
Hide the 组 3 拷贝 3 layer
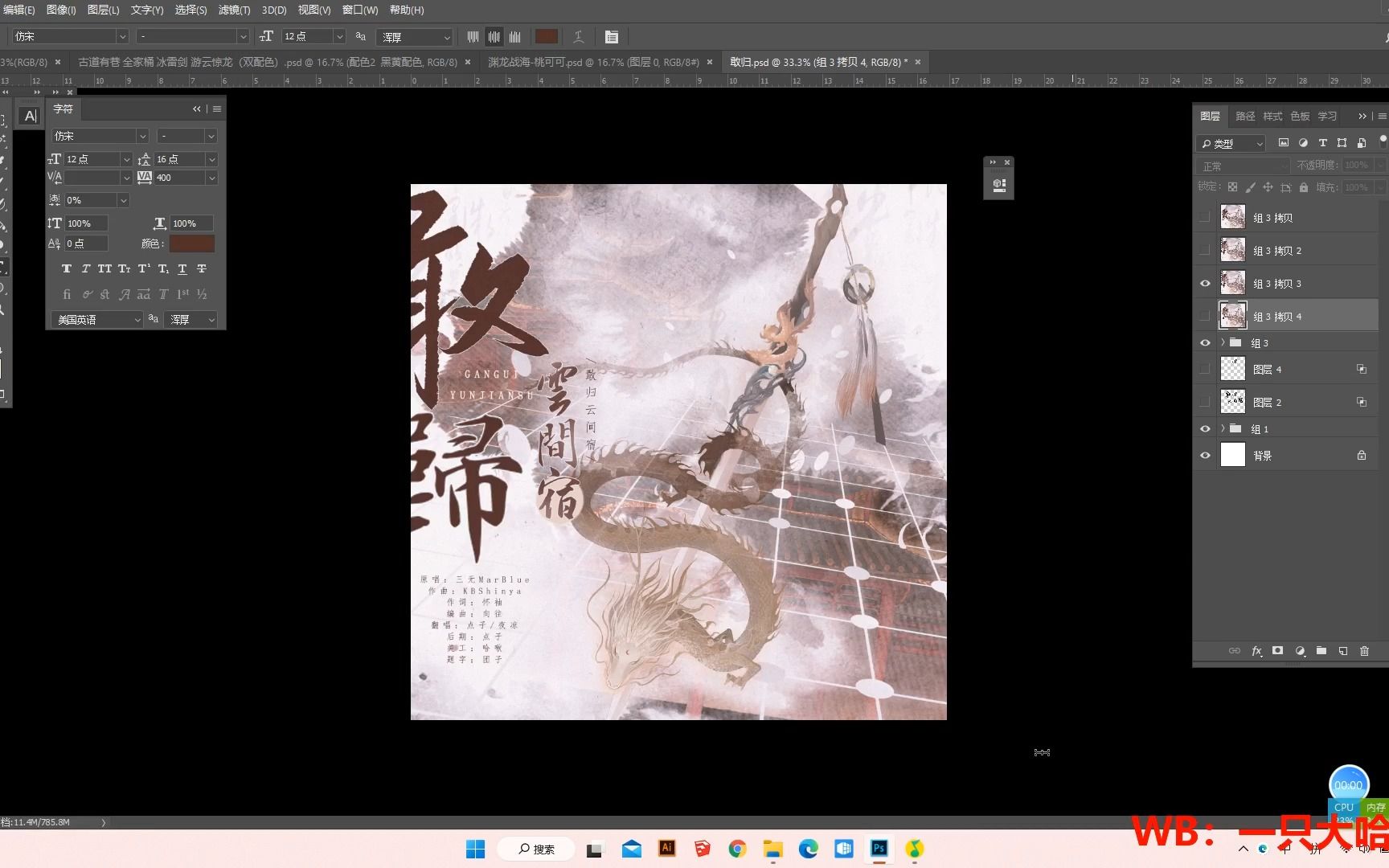(1205, 284)
